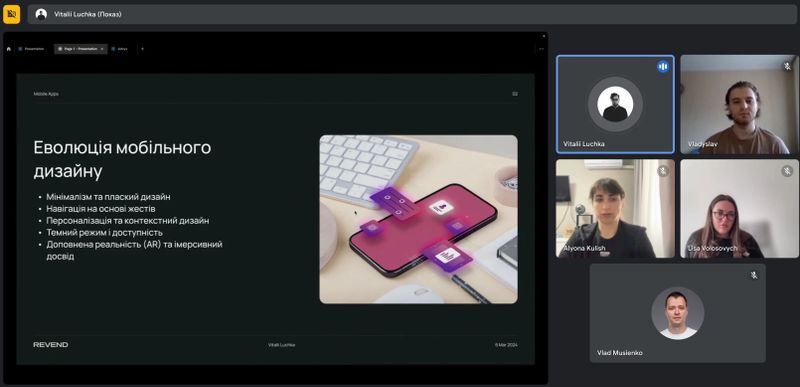Screen dimensions: 800x387
Task: Close the Page 1 Presentation tab
Action: (102, 49)
